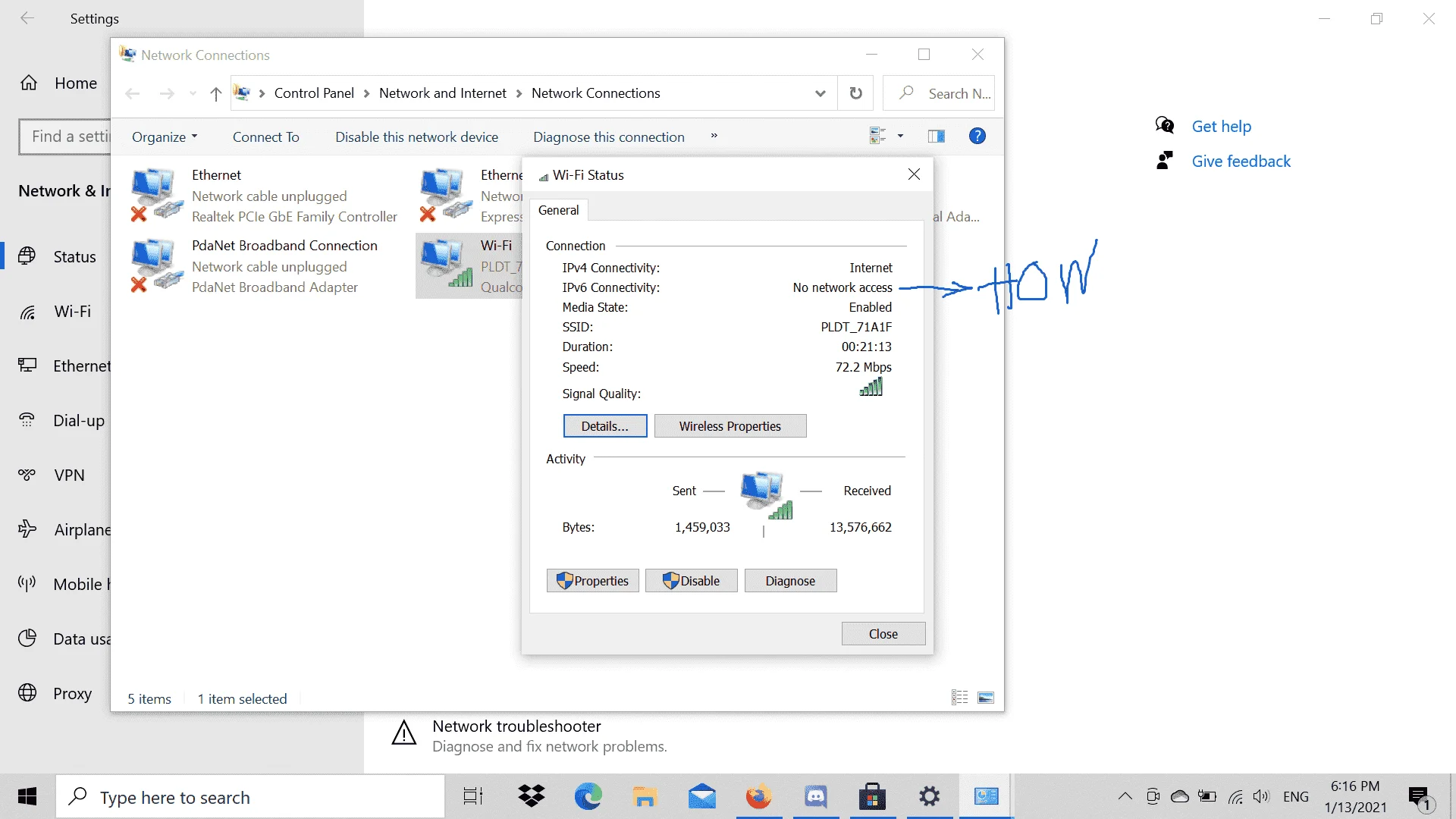
Task: Click the Properties button
Action: [x=593, y=581]
